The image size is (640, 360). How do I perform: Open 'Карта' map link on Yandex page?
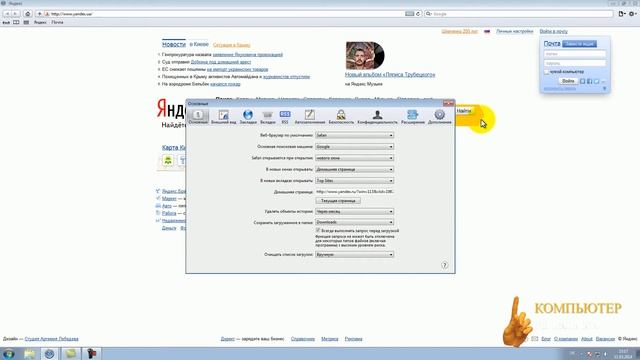tap(173, 147)
